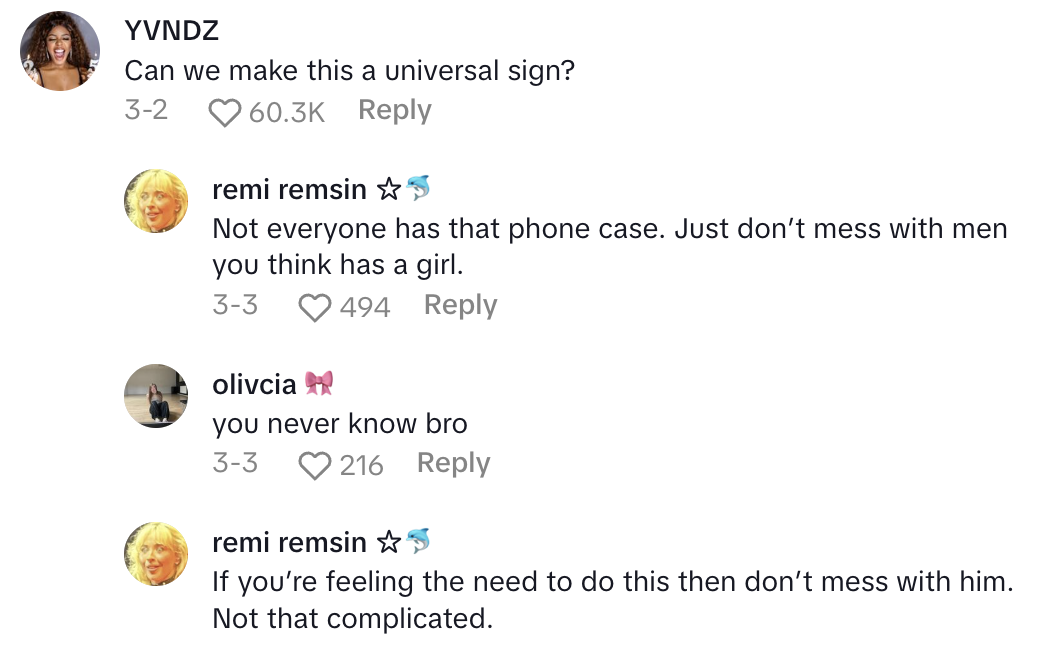The height and width of the screenshot is (646, 1060).
Task: Reply to remi remsin's phone case comment
Action: point(460,305)
